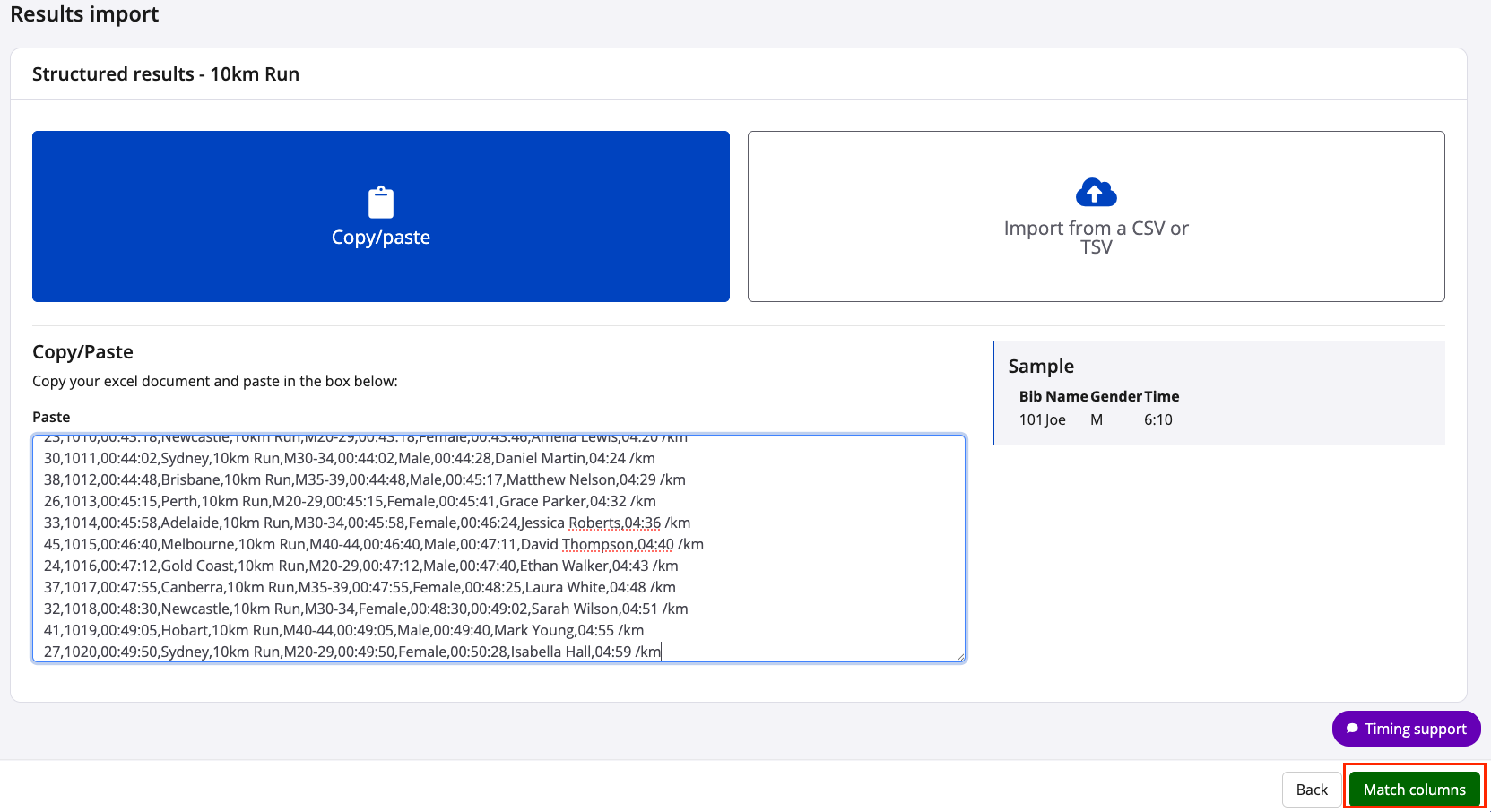This screenshot has height=812, width=1491.
Task: Click the Daniel Martin result line
Action: (350, 458)
